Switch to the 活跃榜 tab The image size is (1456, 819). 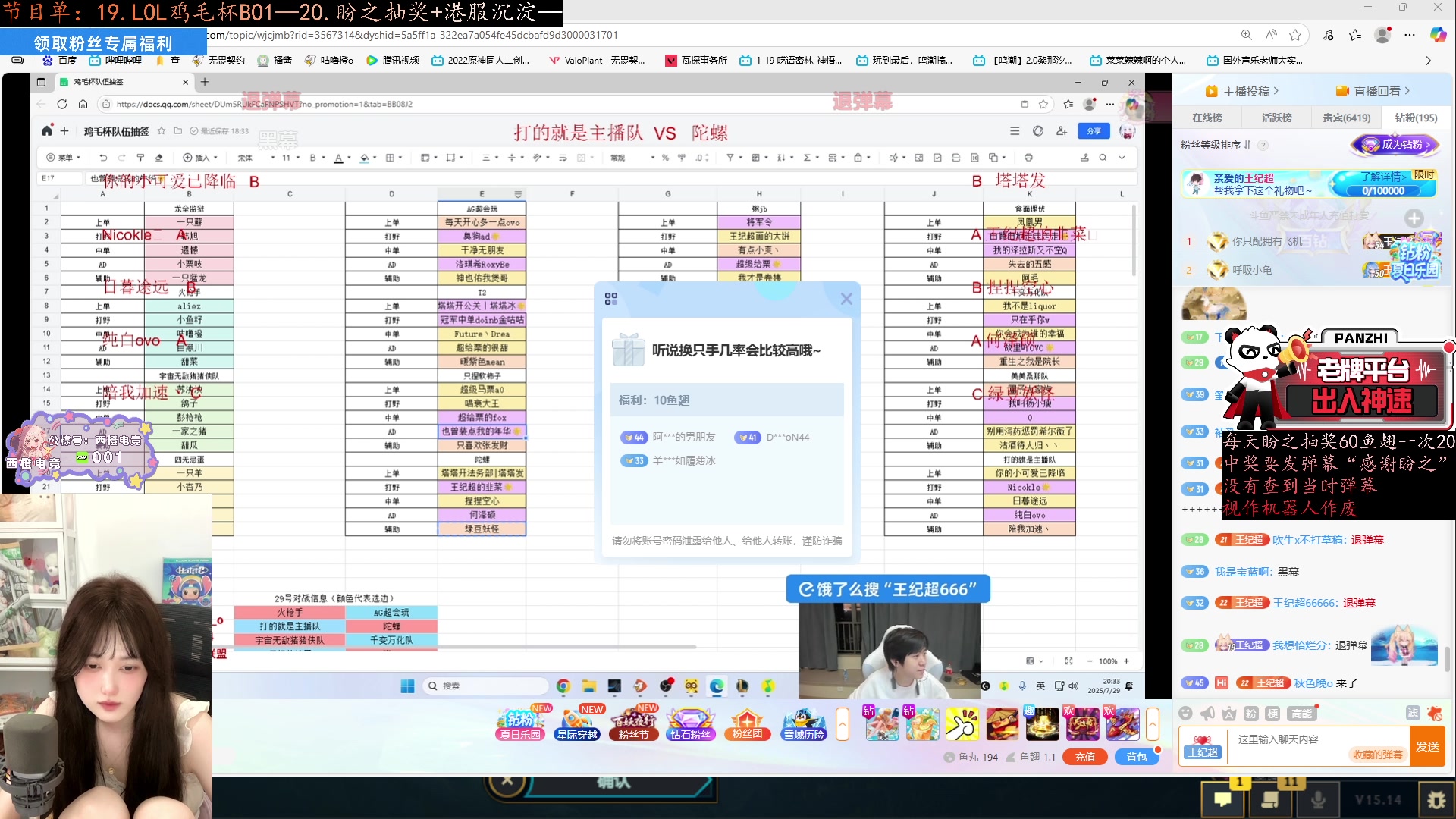[x=1277, y=118]
